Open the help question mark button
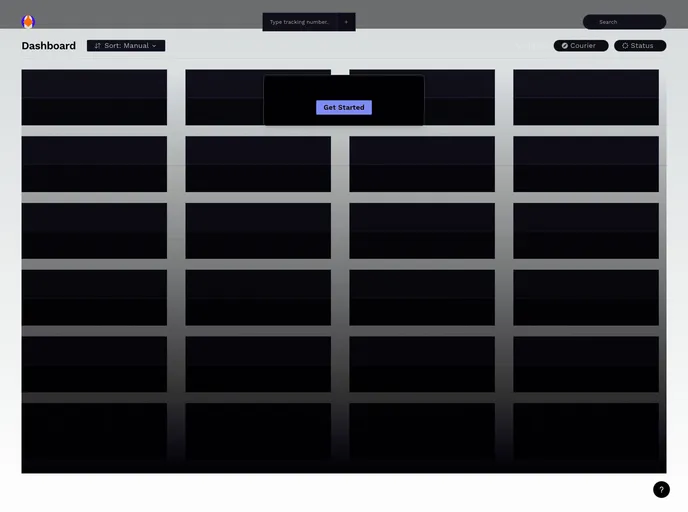This screenshot has width=688, height=512. coord(661,489)
